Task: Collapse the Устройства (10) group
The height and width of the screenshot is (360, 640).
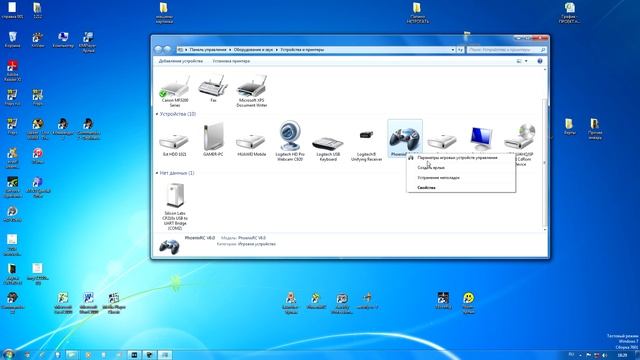Action: coord(157,114)
